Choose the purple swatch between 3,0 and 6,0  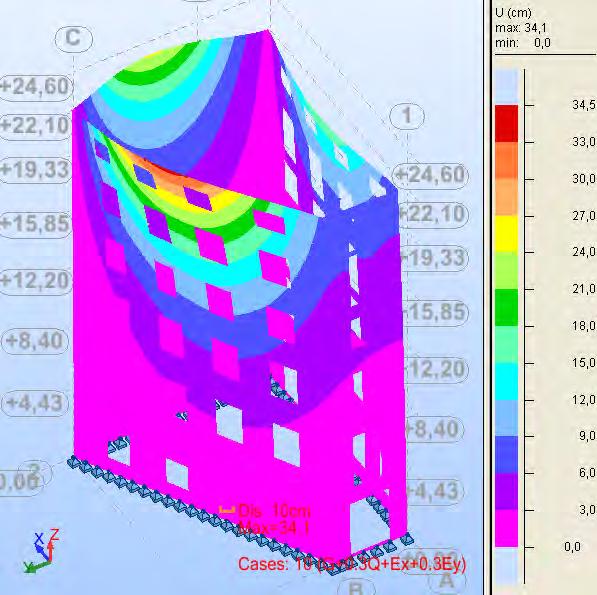tap(506, 492)
